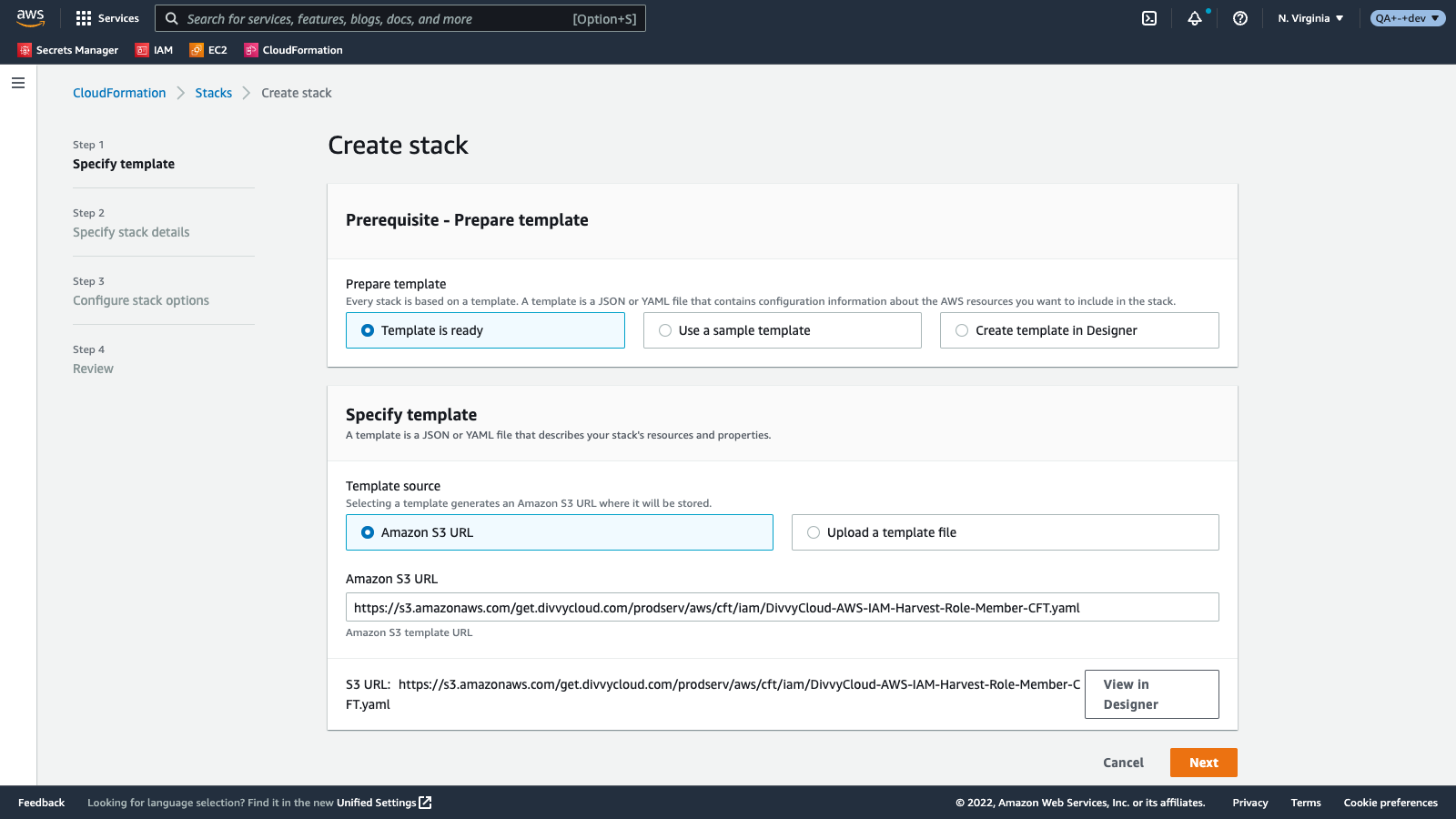
Task: Click the Create stack breadcrumb text
Action: click(x=297, y=93)
